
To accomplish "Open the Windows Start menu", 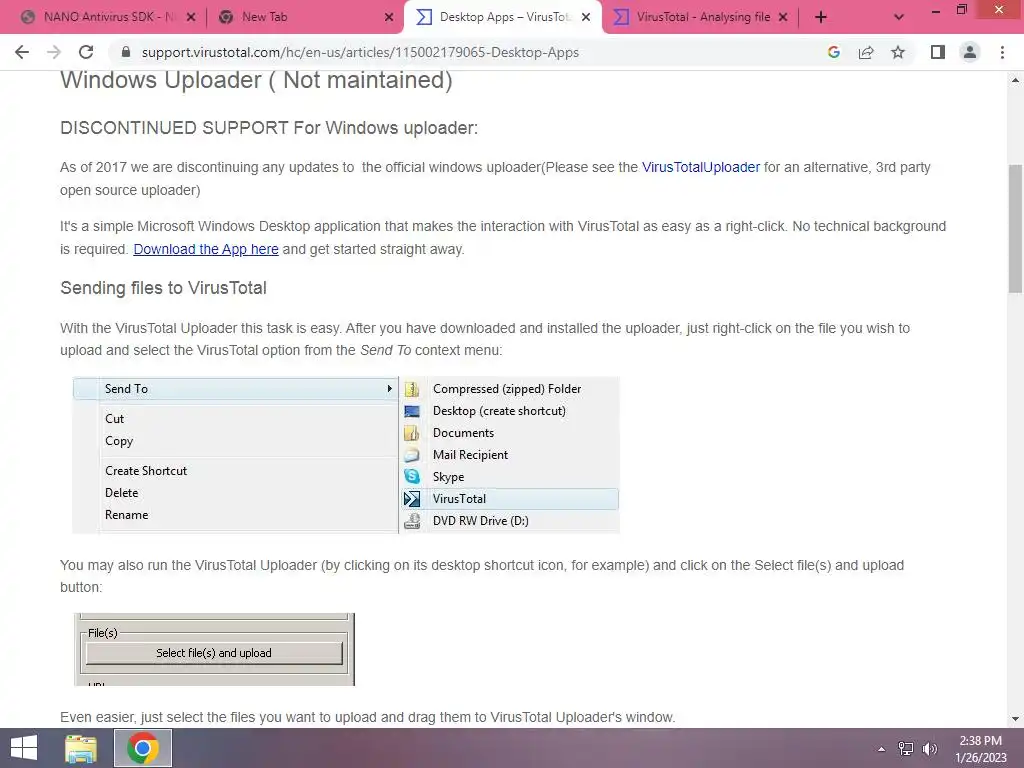I will click(24, 748).
